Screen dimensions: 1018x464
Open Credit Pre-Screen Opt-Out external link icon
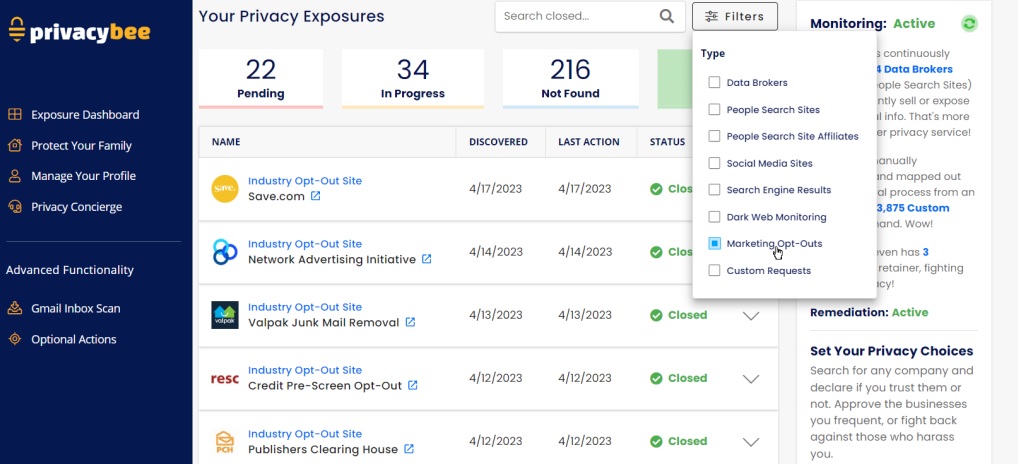point(413,385)
